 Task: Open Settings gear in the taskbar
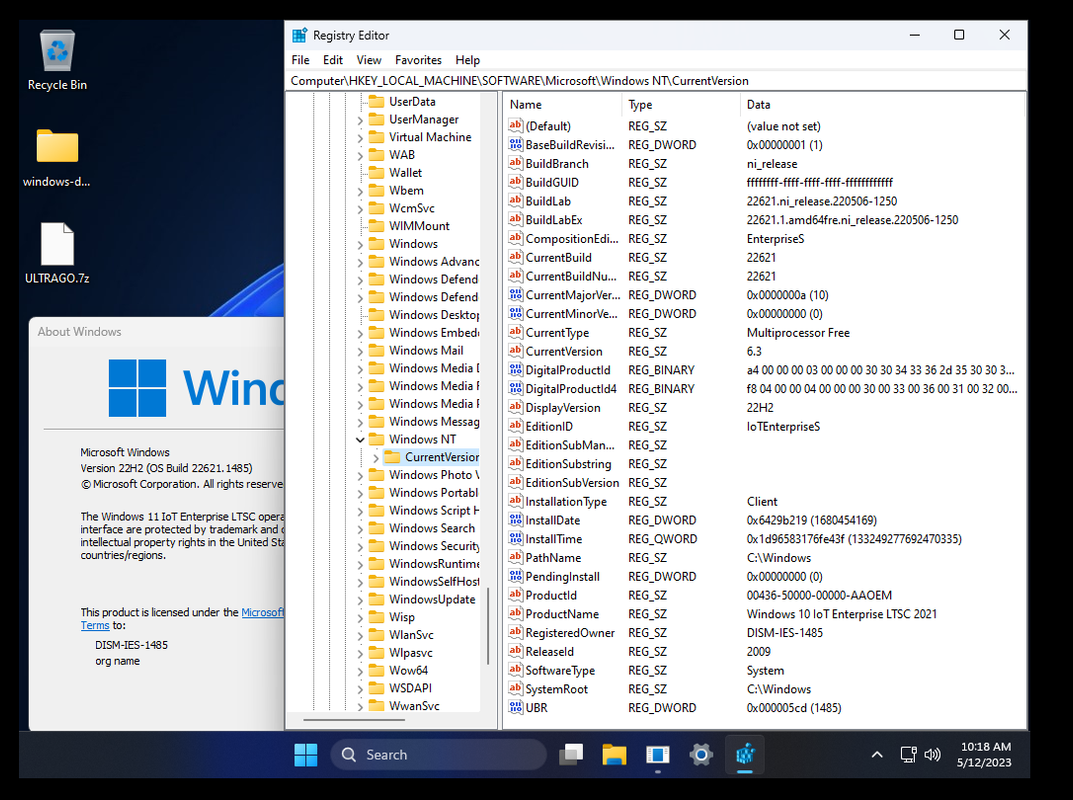[701, 755]
